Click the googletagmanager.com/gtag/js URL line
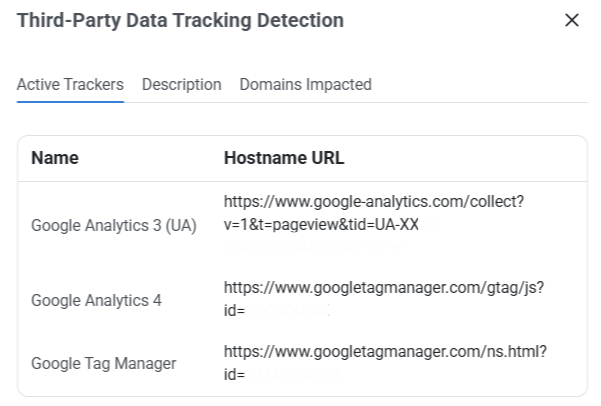 coord(384,288)
